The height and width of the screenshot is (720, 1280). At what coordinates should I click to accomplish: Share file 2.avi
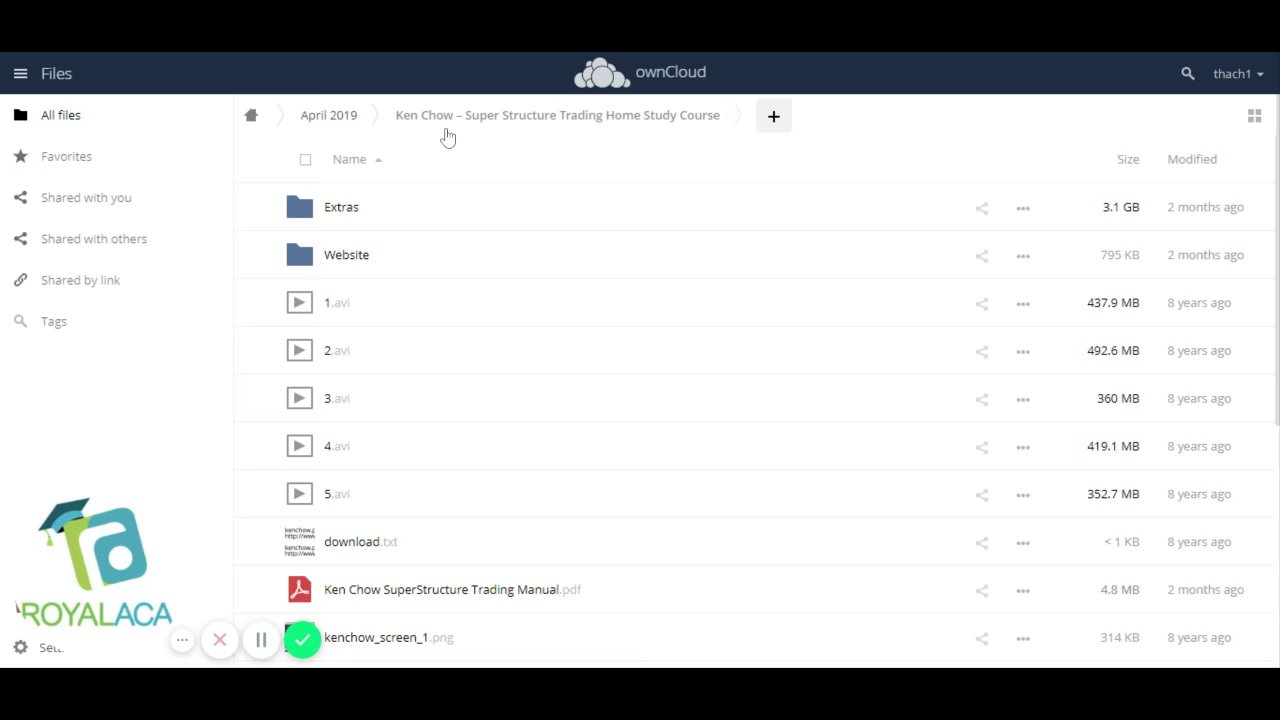pos(981,351)
